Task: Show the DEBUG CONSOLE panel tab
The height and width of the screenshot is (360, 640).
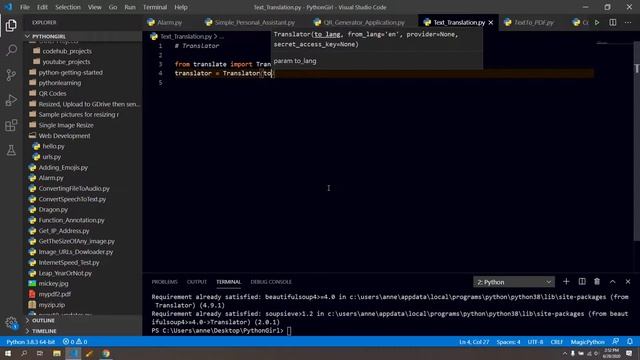Action: click(x=271, y=282)
